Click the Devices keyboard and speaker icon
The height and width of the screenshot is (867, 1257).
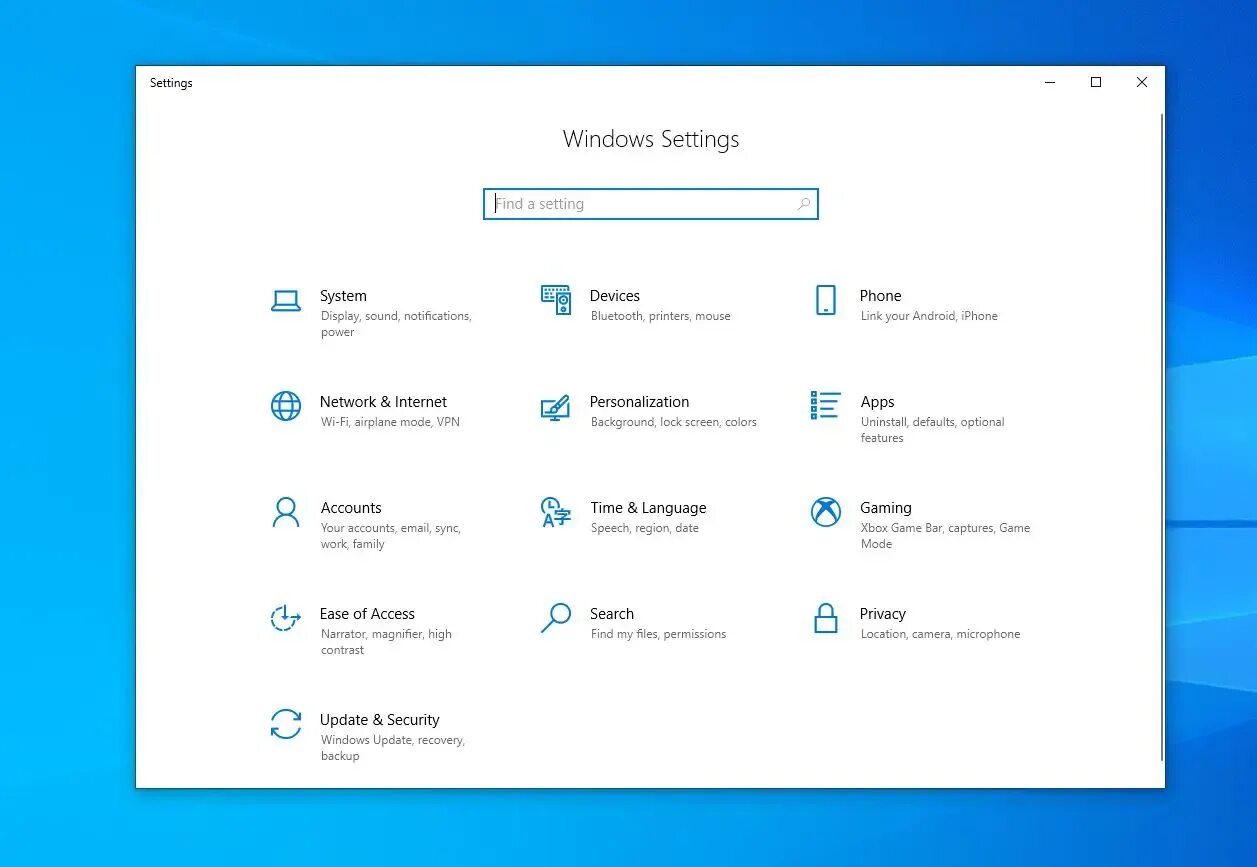tap(556, 300)
